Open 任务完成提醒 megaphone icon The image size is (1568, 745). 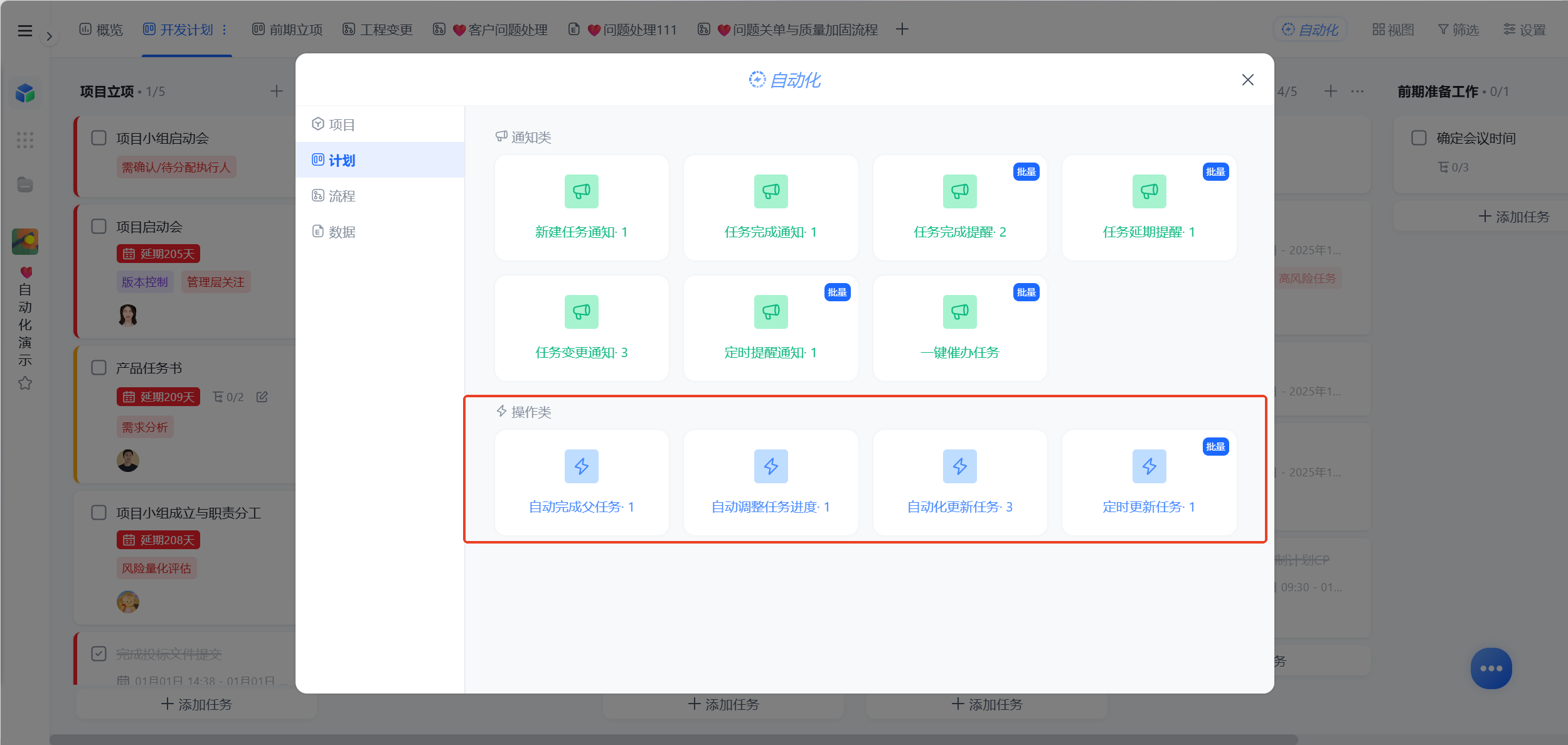click(x=959, y=191)
